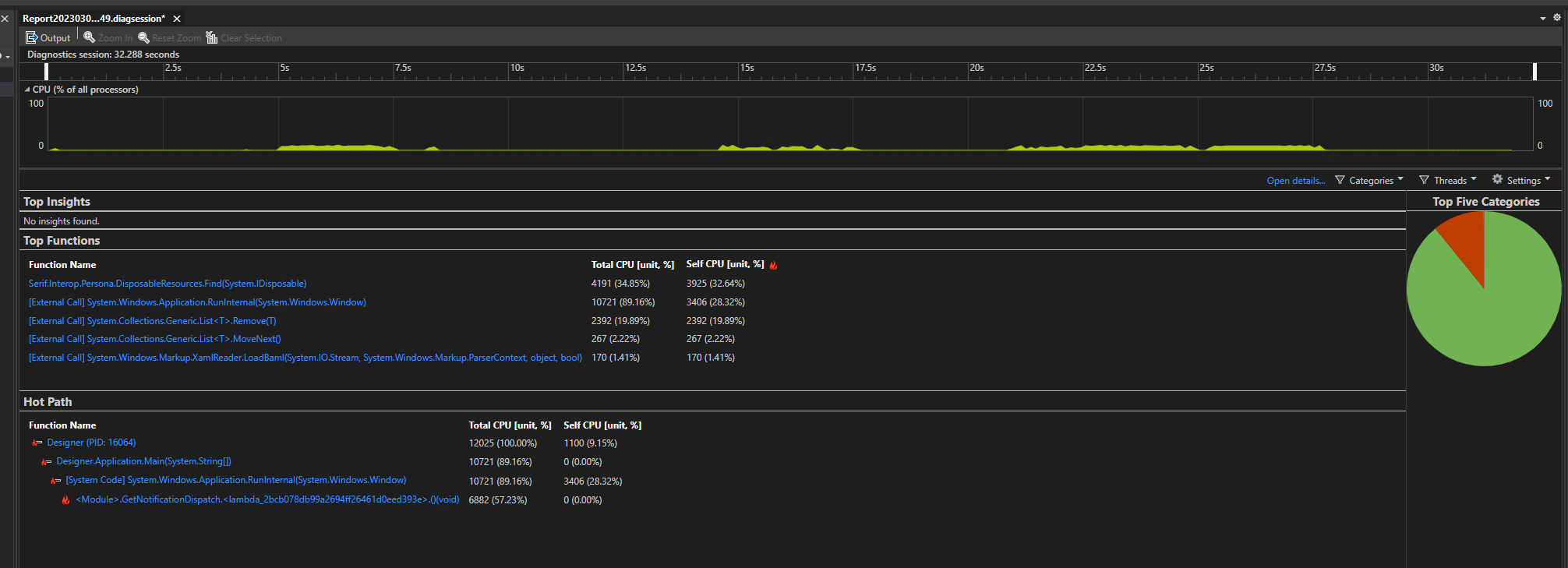
Task: Open the Threads filter dropdown
Action: pyautogui.click(x=1448, y=181)
